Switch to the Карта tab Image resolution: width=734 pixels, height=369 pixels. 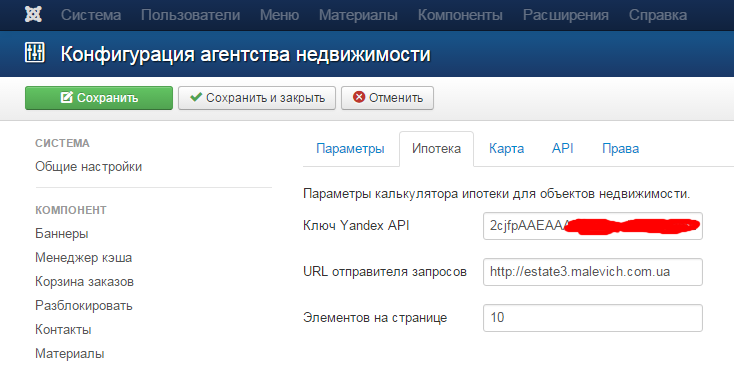coord(506,149)
